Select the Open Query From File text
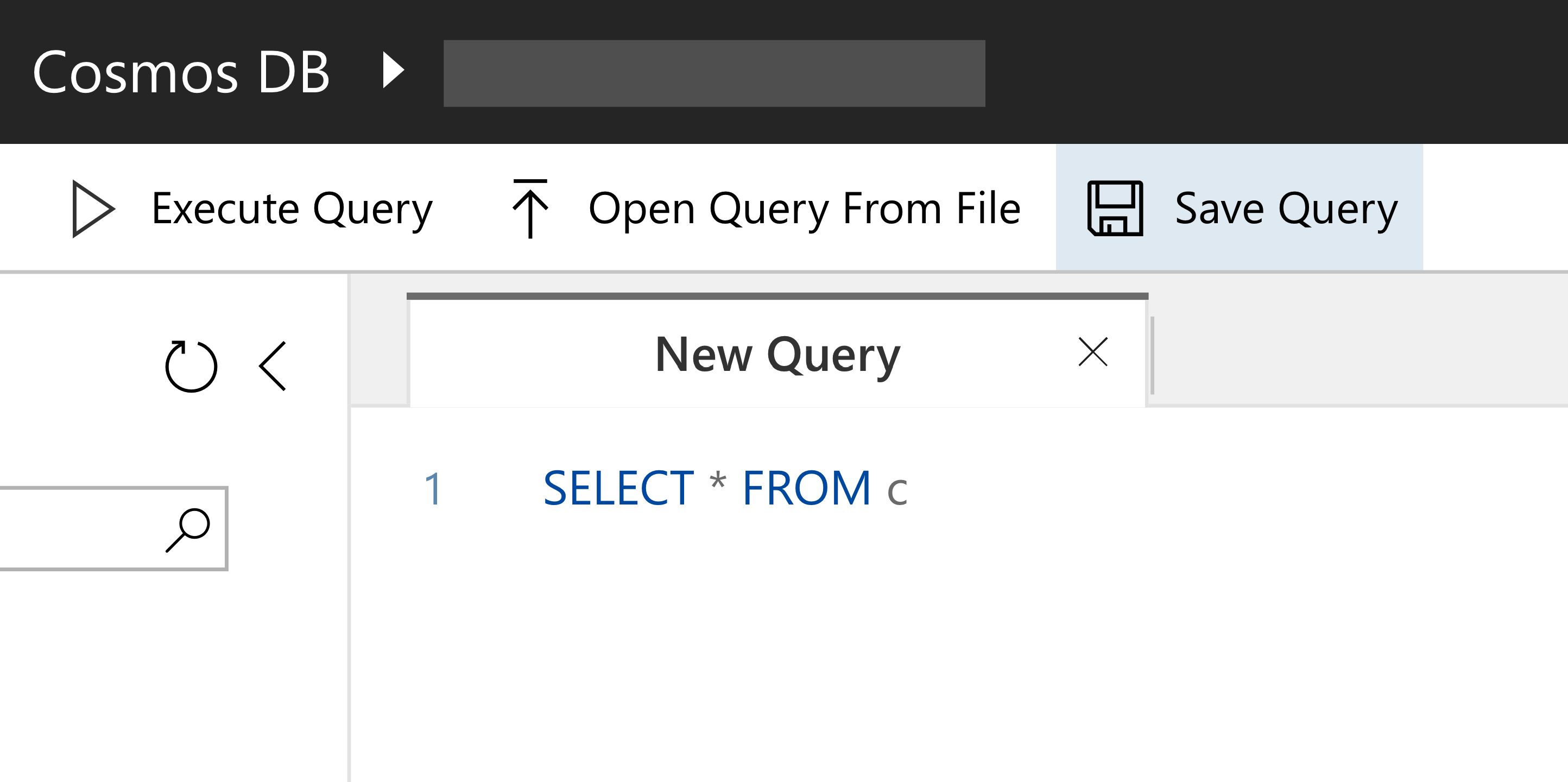 (804, 209)
